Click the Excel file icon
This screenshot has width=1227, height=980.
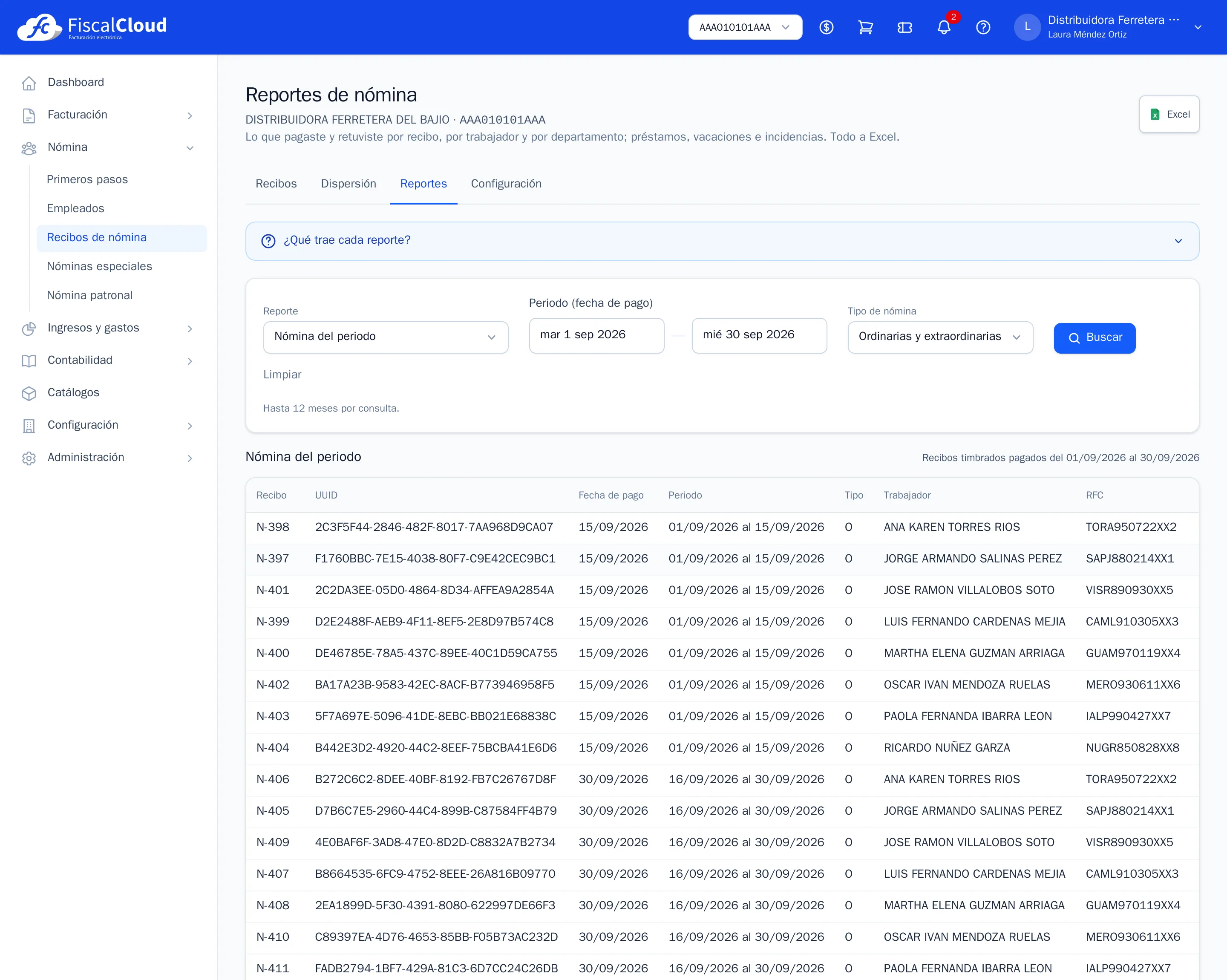(x=1155, y=114)
